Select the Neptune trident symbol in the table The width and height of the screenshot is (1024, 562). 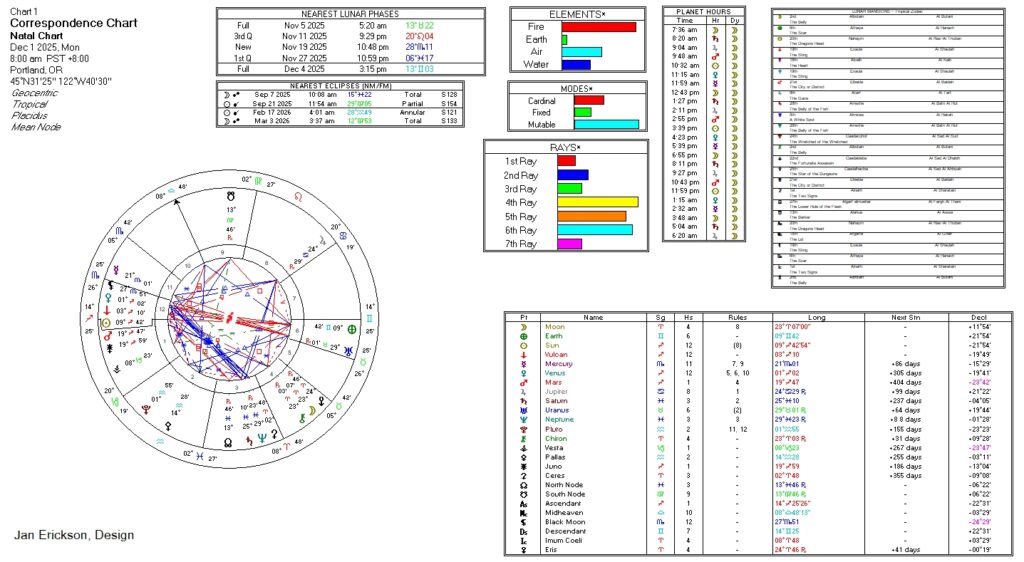(523, 419)
